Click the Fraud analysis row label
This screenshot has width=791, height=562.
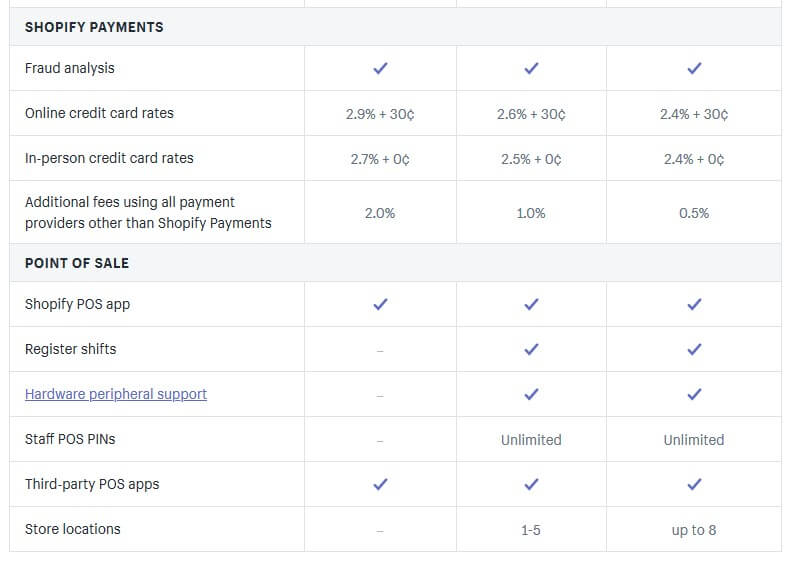pos(70,68)
